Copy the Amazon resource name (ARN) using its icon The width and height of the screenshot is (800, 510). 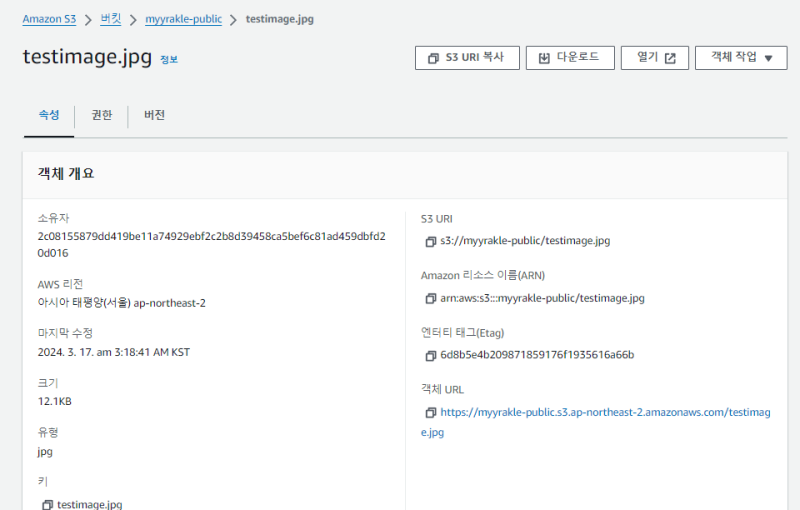(431, 298)
